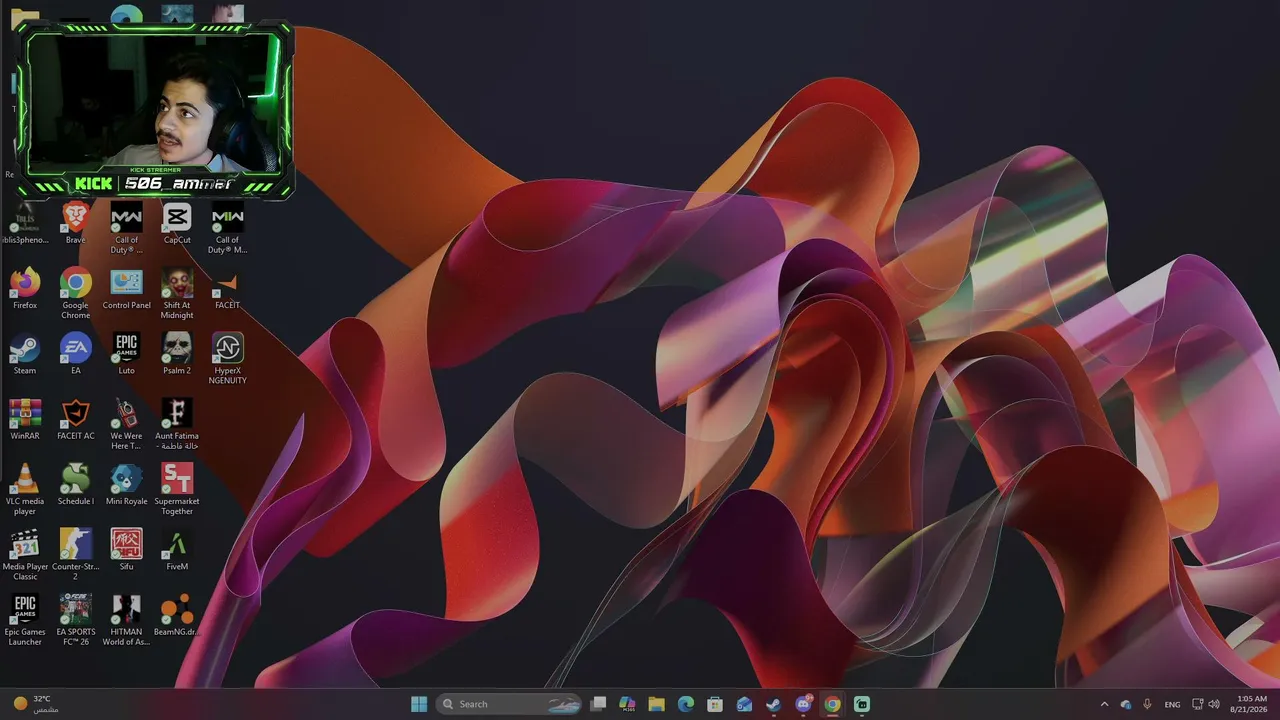The image size is (1280, 720).
Task: Select the Supermarket Together game icon
Action: 177,479
